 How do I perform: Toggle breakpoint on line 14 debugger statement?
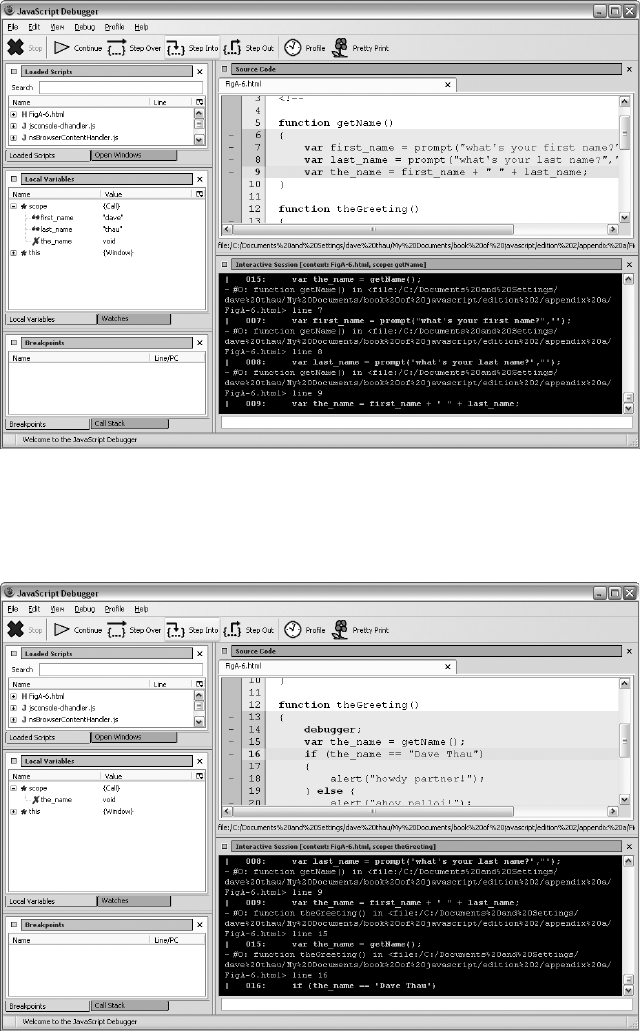231,729
